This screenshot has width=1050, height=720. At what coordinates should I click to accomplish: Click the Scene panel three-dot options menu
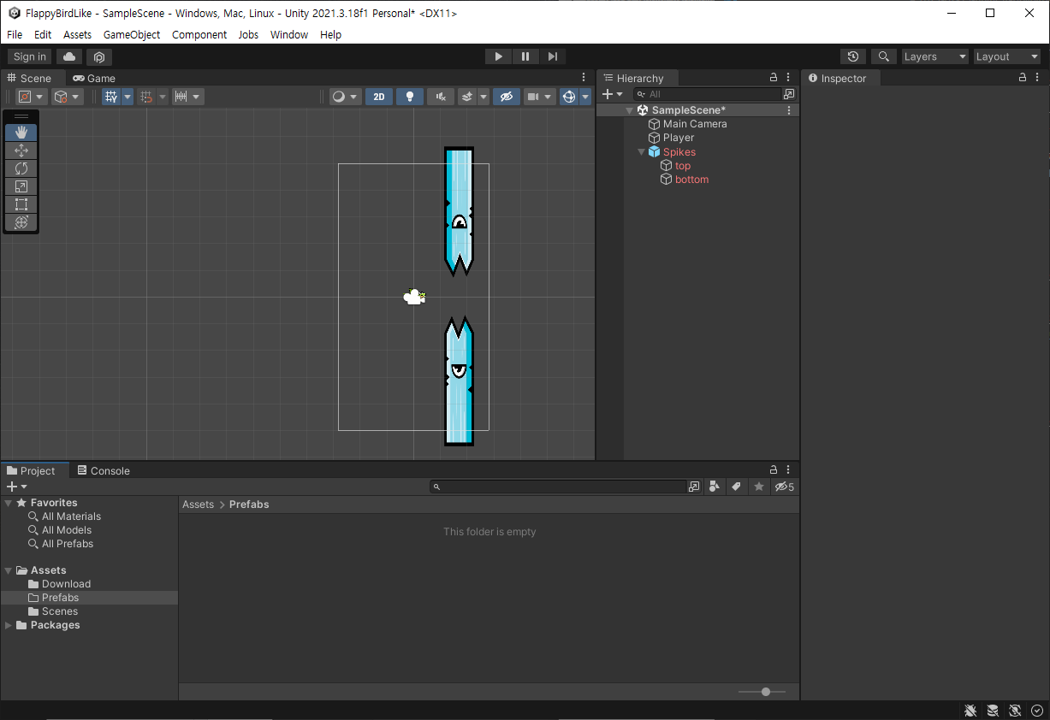coord(584,78)
